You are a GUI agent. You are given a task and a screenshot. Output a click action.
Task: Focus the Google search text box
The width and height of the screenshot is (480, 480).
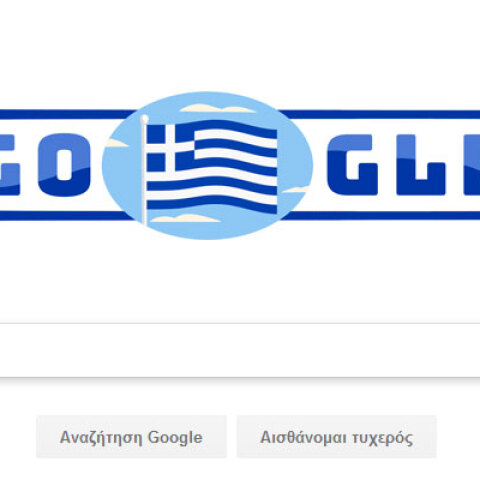(240, 350)
